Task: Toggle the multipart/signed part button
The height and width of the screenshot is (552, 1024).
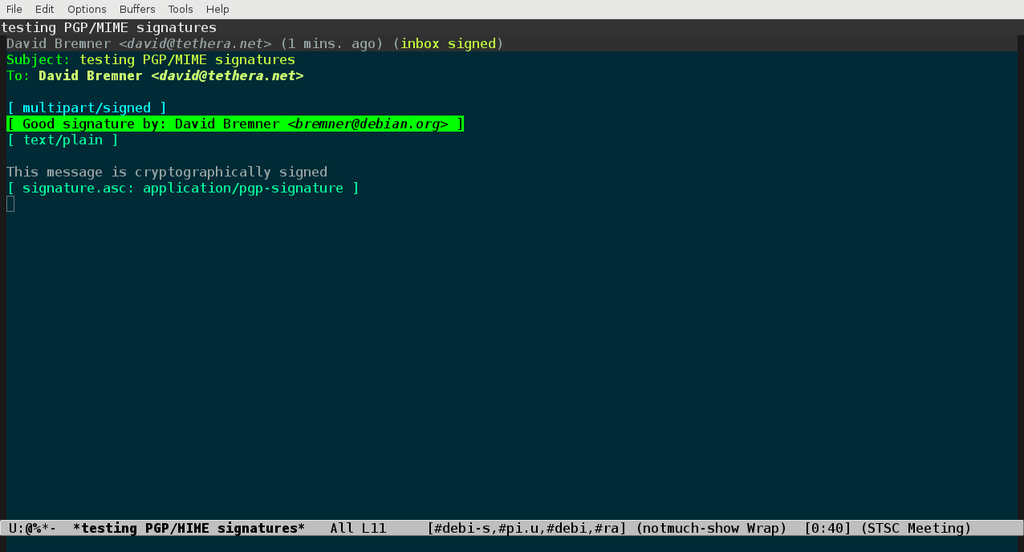Action: [86, 108]
